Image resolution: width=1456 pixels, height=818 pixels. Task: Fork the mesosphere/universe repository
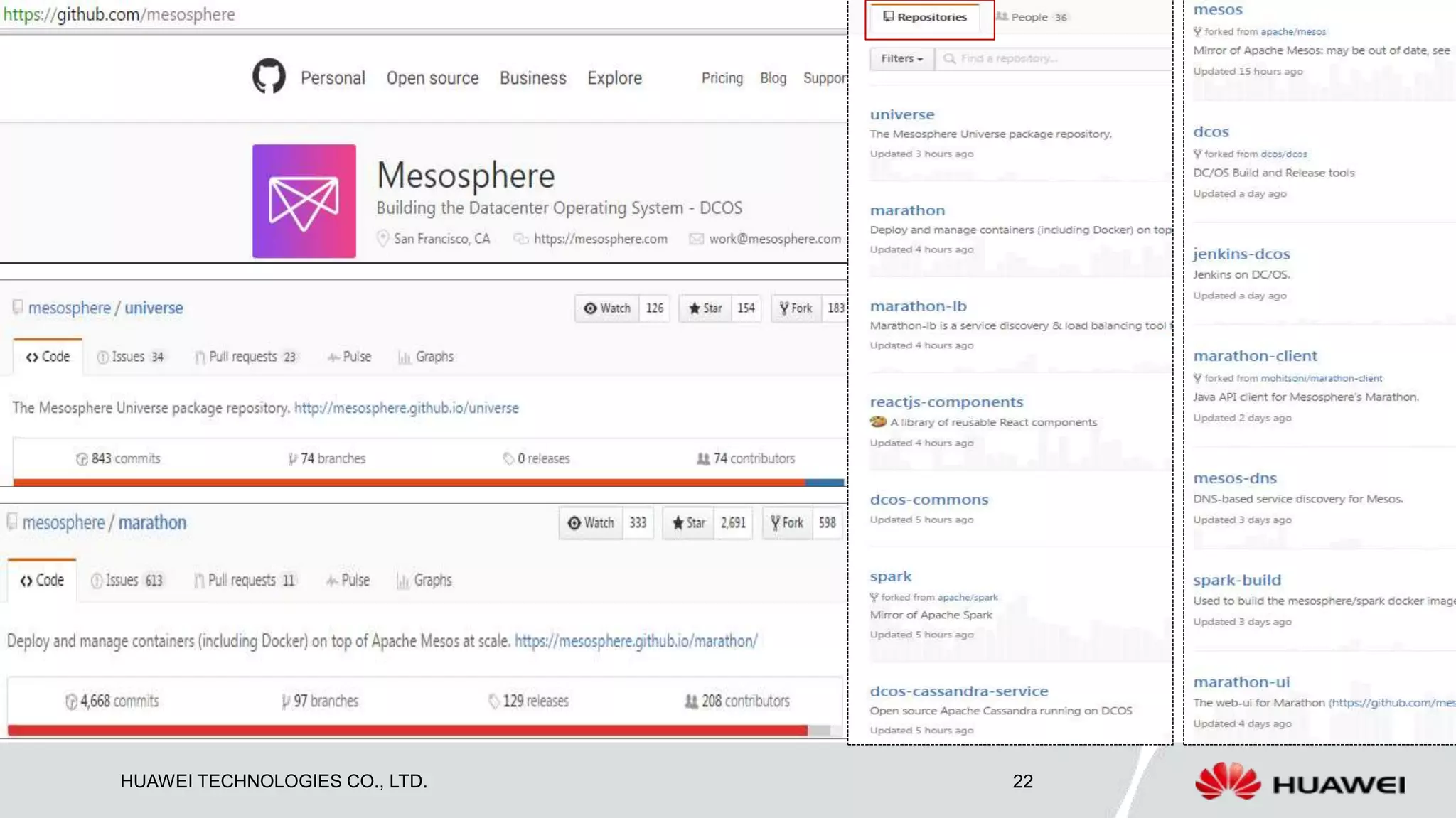(796, 308)
